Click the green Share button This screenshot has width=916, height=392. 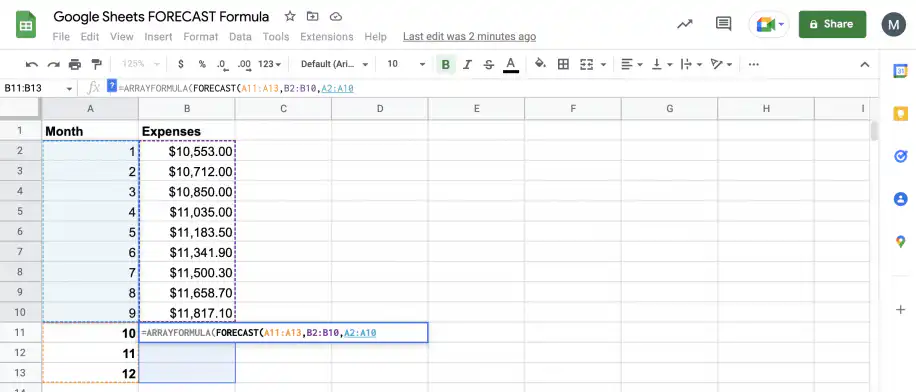click(832, 24)
